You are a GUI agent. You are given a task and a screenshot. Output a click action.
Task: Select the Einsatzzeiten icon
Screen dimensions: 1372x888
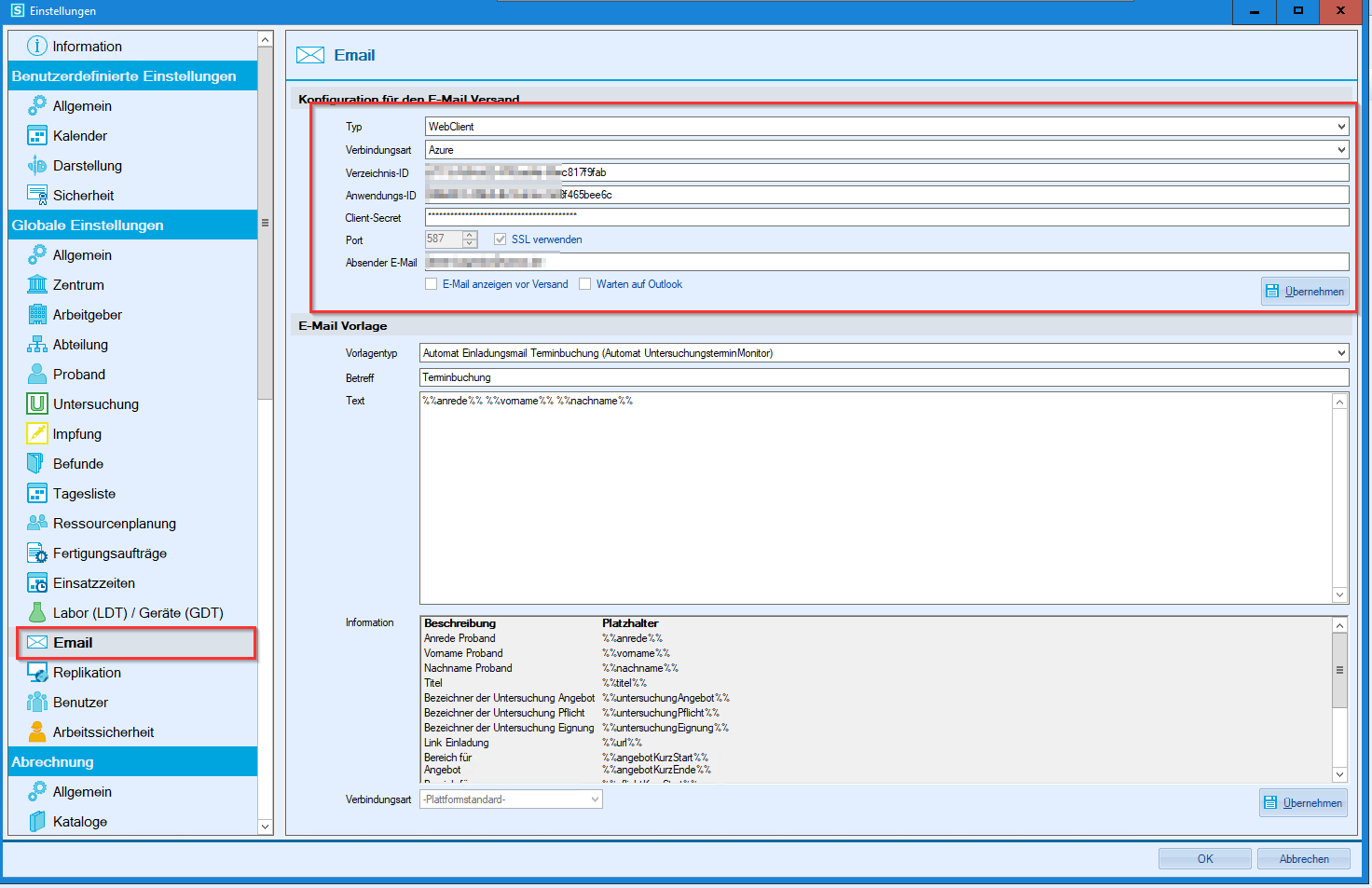click(x=37, y=582)
